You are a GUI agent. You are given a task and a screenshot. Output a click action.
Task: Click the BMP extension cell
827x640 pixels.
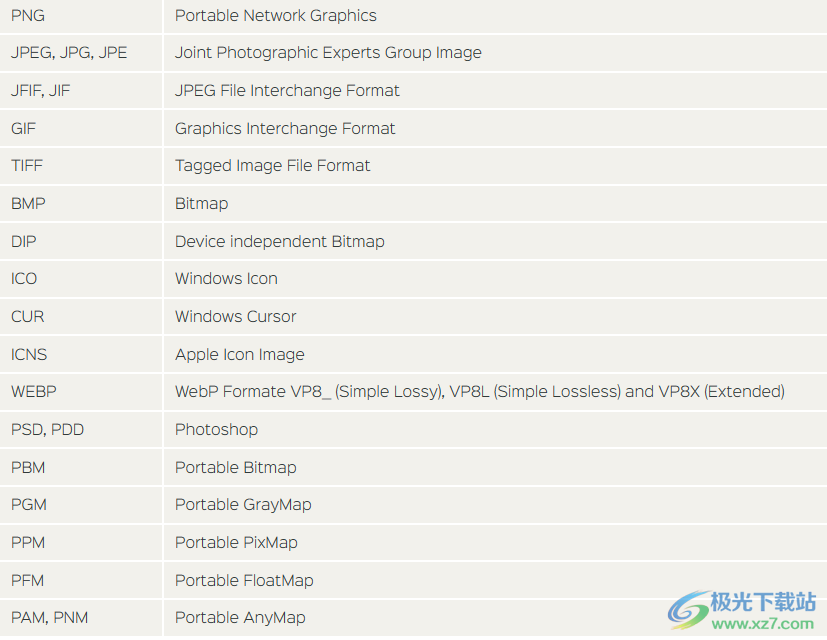(81, 204)
